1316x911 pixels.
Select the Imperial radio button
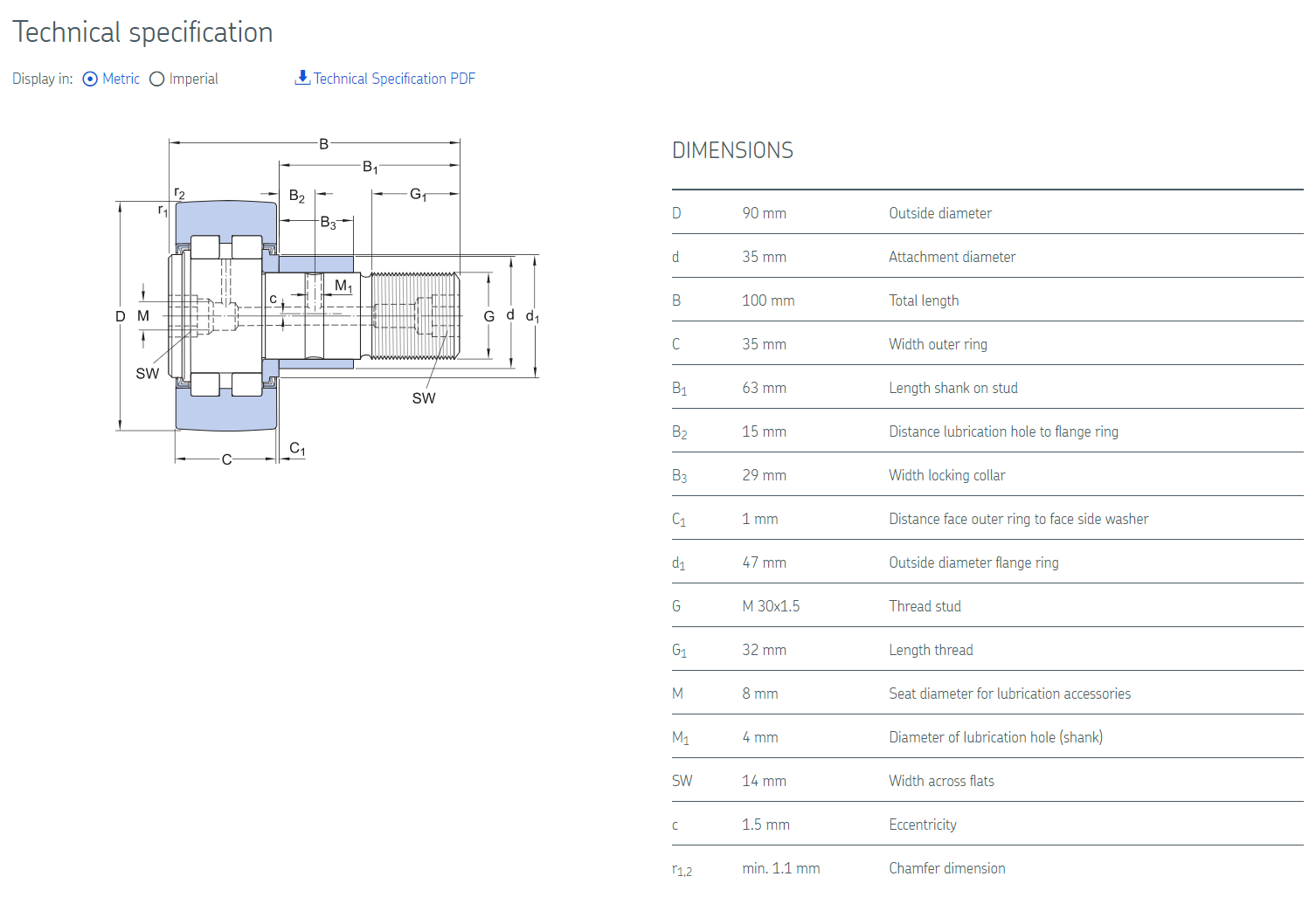click(157, 79)
